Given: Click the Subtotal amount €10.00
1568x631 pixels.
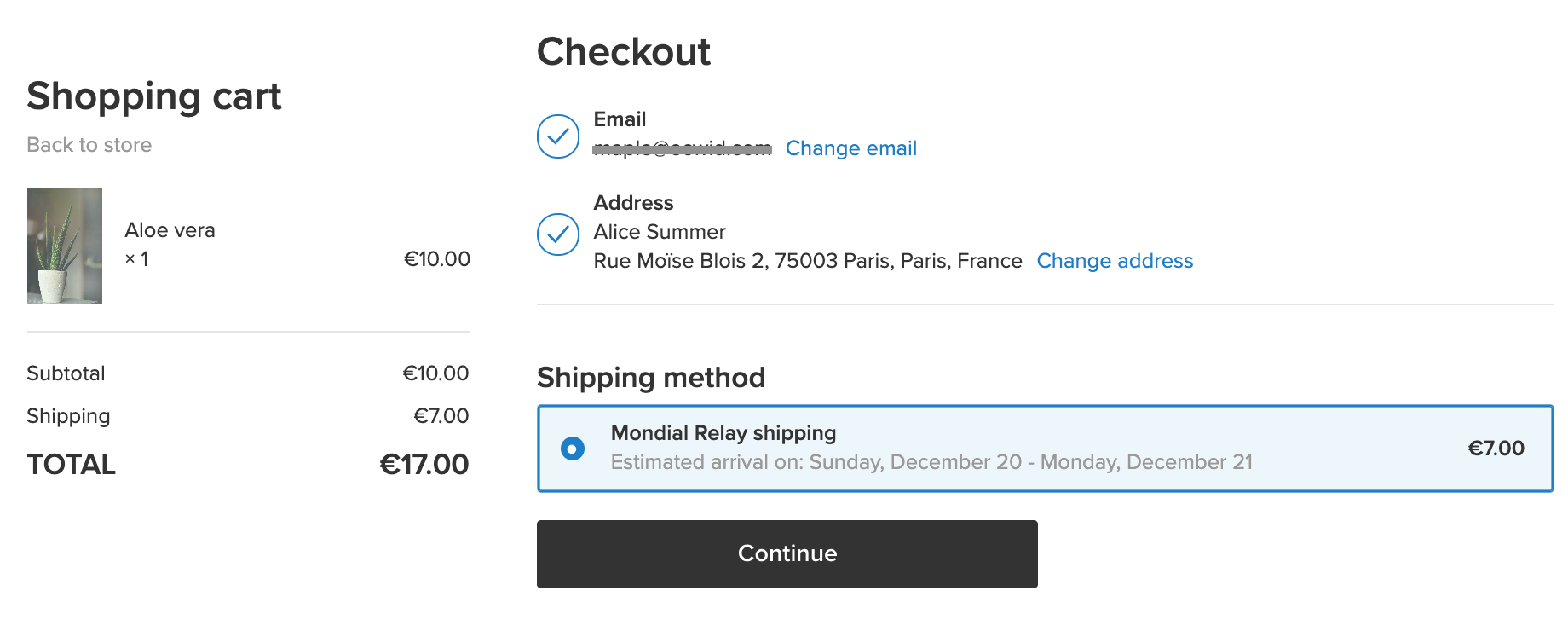Looking at the screenshot, I should [435, 373].
